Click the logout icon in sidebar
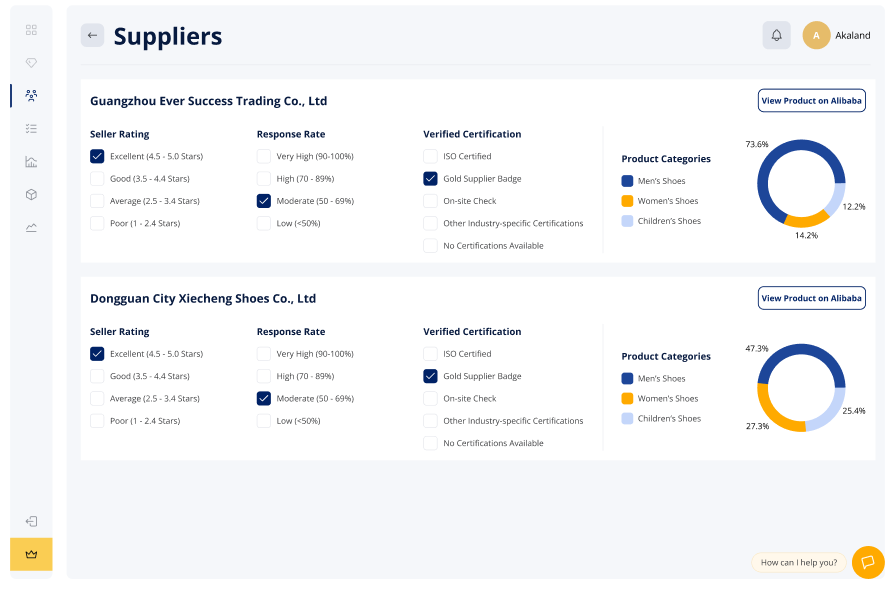Screen dimensions: 896x590 pos(31,521)
